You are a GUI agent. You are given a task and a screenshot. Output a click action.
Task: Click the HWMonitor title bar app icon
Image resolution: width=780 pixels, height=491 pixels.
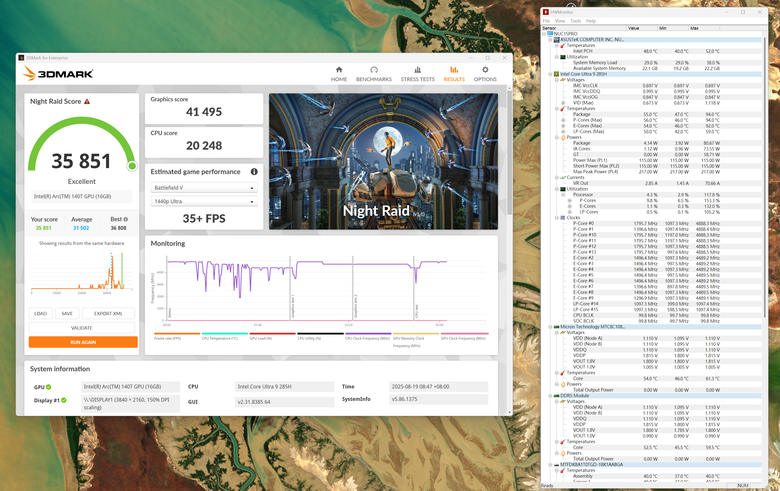click(546, 12)
